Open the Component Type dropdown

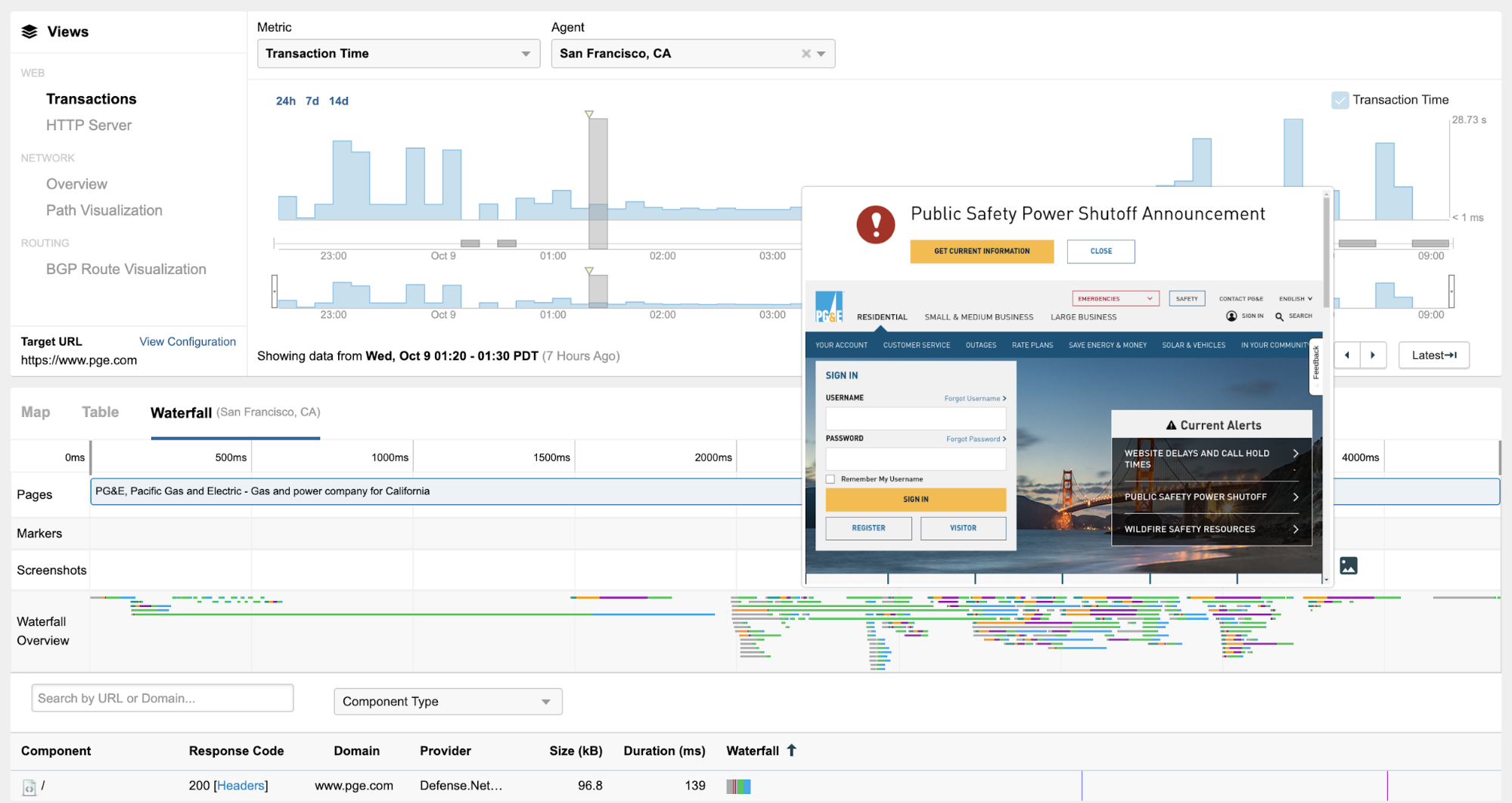coord(447,702)
